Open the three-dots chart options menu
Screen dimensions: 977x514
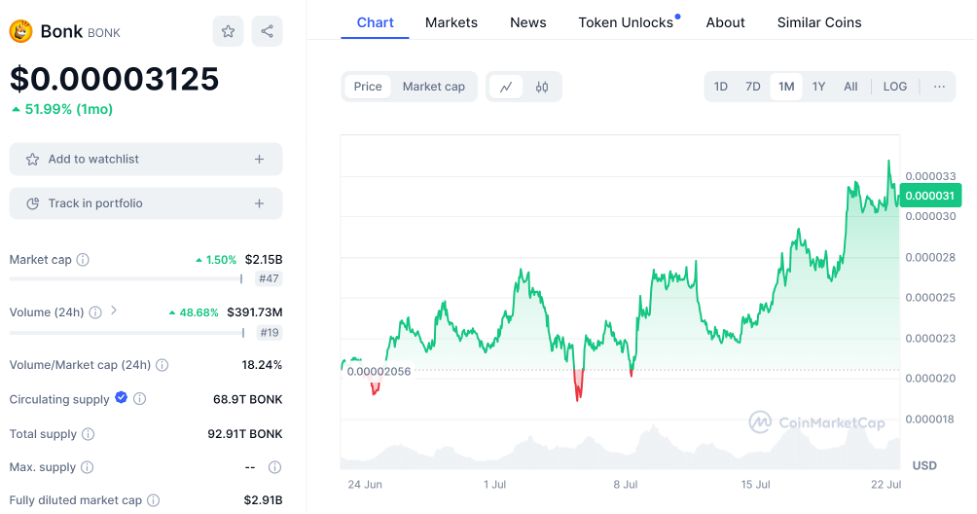coord(939,87)
